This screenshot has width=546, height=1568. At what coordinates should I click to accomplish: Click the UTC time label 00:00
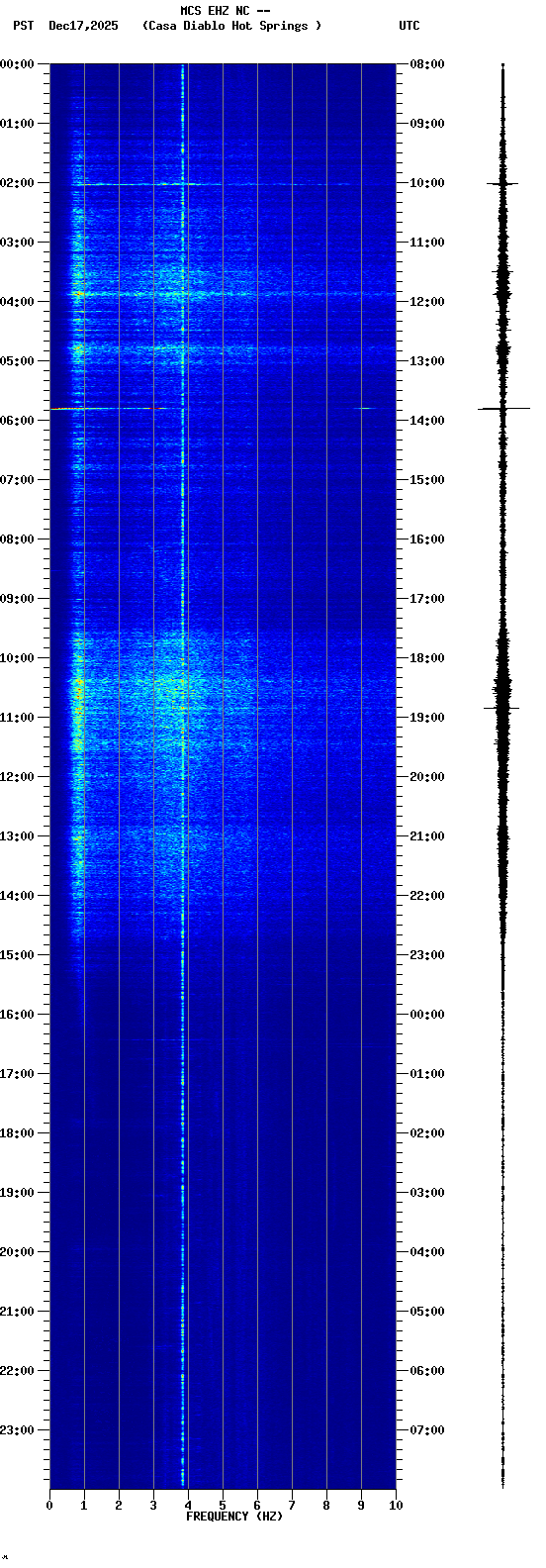[x=427, y=1015]
